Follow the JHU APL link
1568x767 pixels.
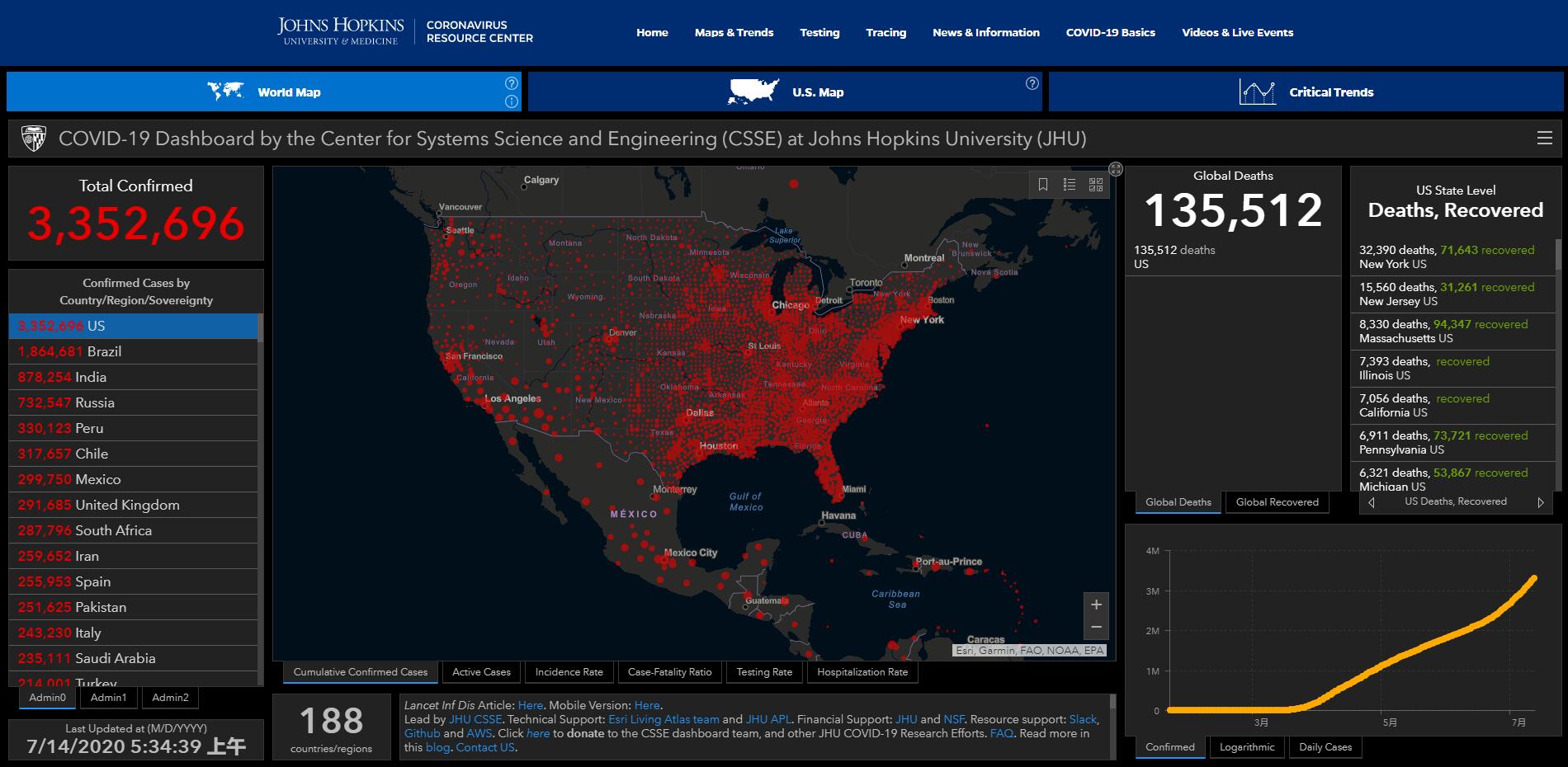coord(767,719)
